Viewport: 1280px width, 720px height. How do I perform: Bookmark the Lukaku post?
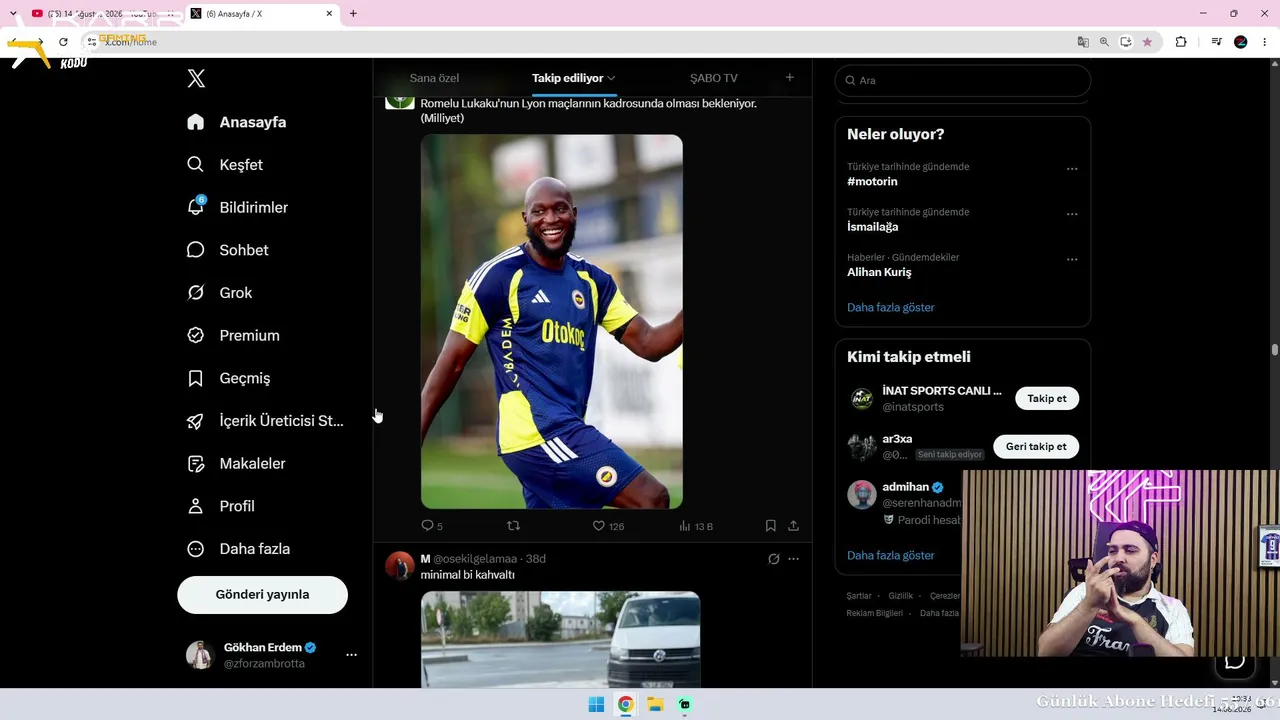pos(770,526)
